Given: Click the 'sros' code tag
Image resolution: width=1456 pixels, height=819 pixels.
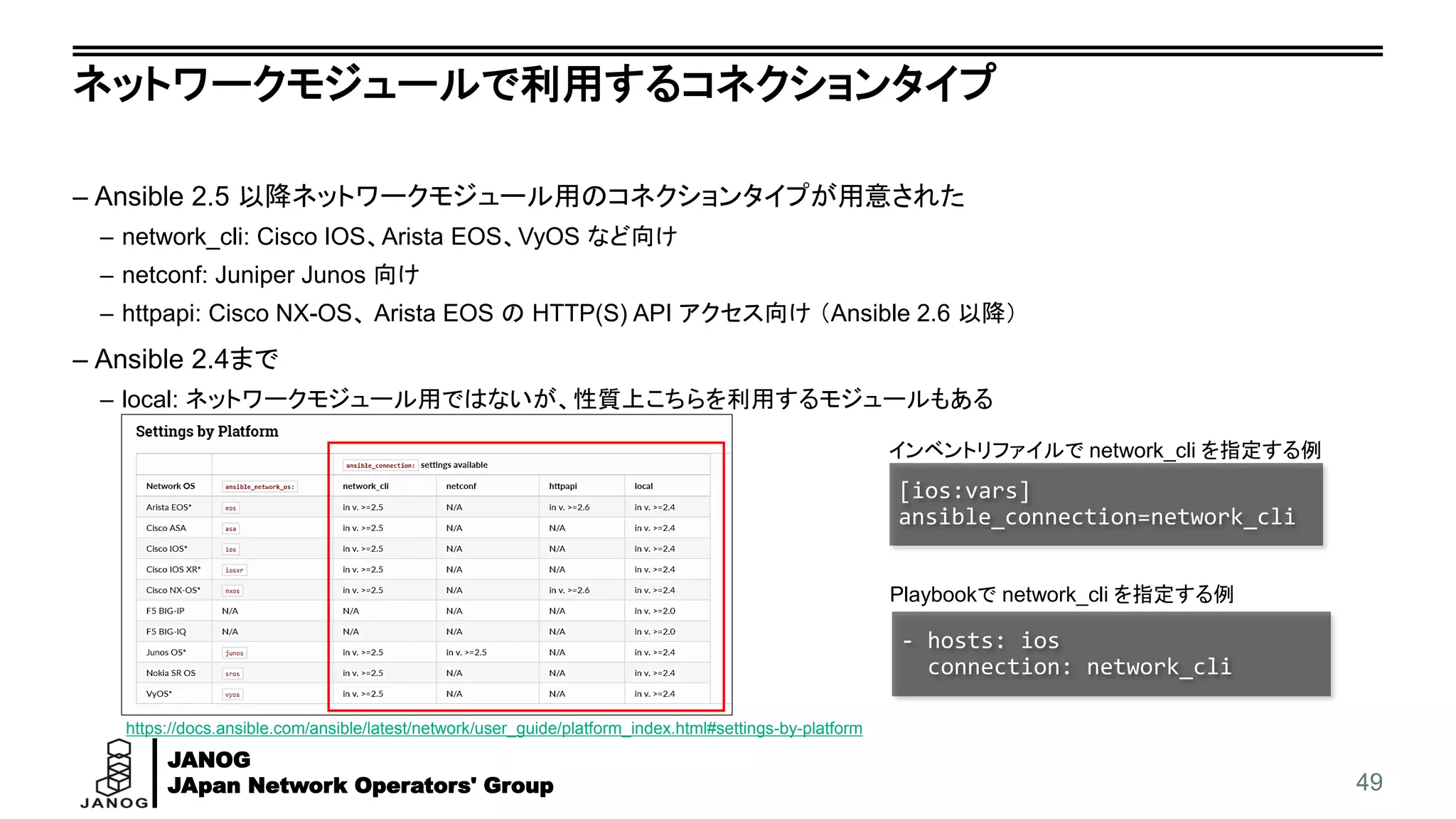Looking at the screenshot, I should 232,673.
